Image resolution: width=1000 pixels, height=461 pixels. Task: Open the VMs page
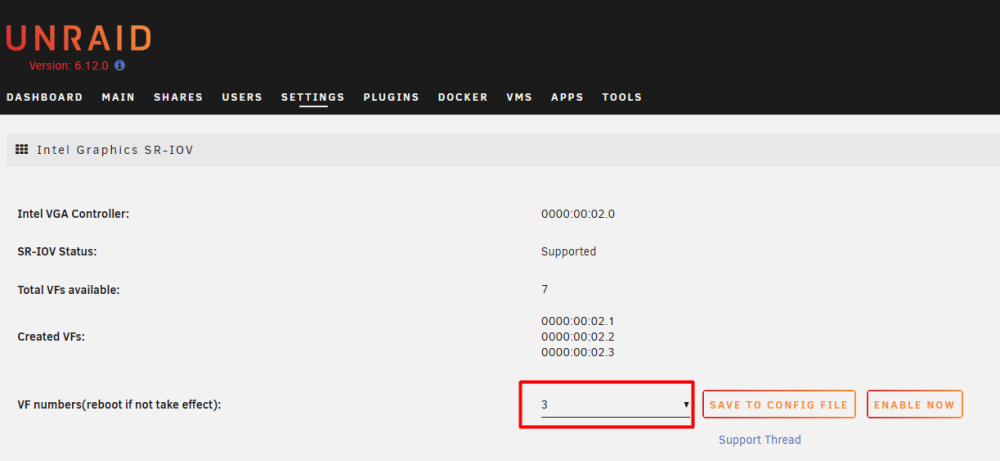519,98
